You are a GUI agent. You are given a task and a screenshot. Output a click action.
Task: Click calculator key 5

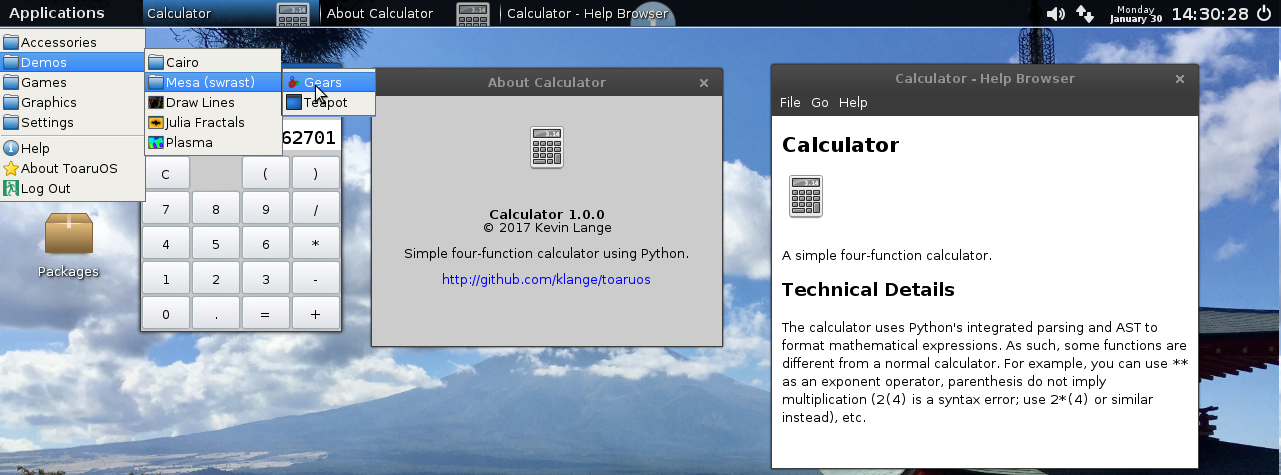pos(216,244)
